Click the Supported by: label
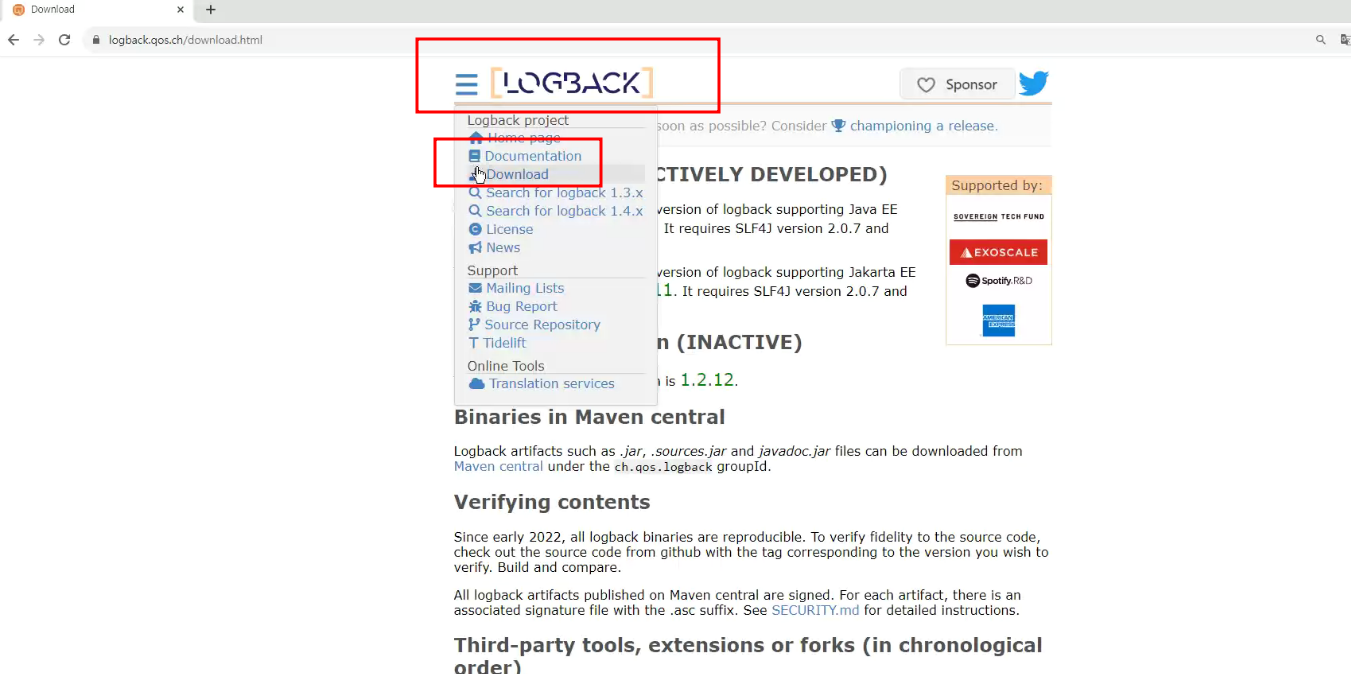The width and height of the screenshot is (1351, 674). (997, 185)
